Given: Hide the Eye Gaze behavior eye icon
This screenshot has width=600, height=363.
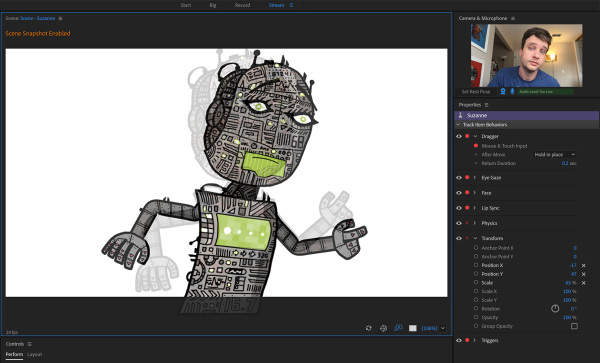Looking at the screenshot, I should coord(459,177).
